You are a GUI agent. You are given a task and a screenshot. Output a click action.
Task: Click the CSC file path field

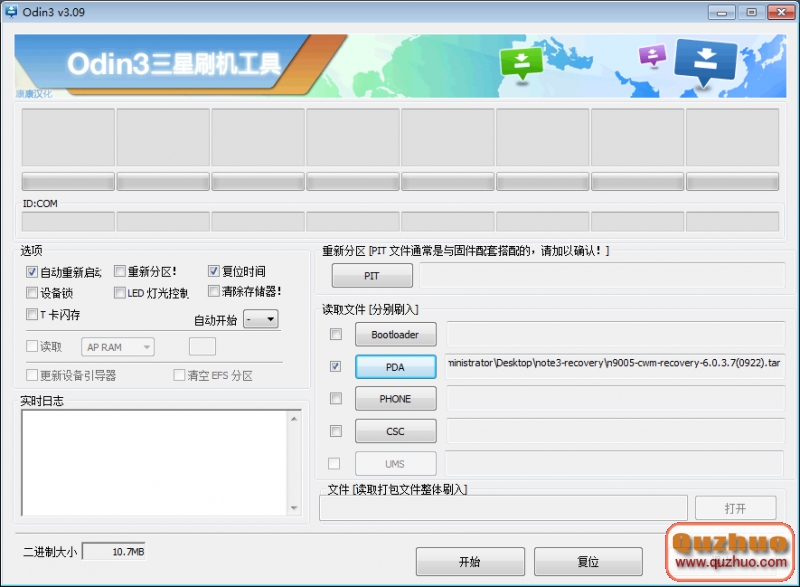[x=615, y=431]
